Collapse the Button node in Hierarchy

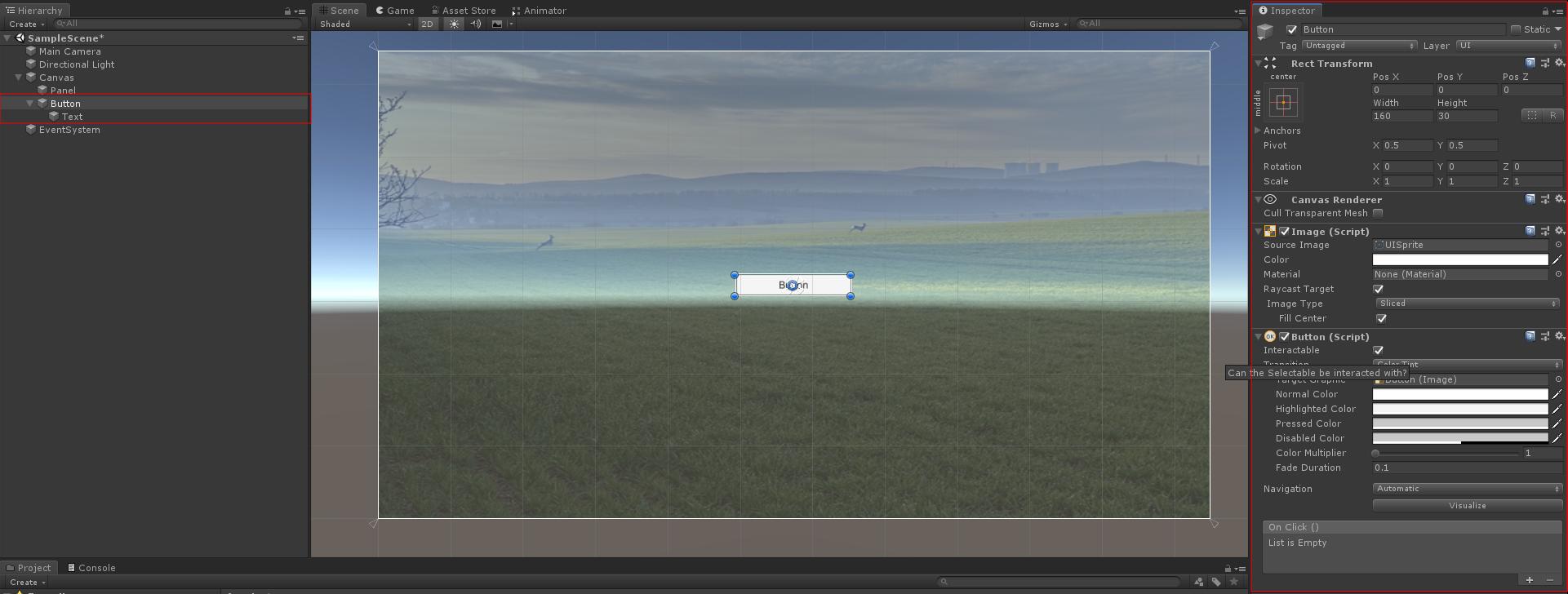[30, 104]
